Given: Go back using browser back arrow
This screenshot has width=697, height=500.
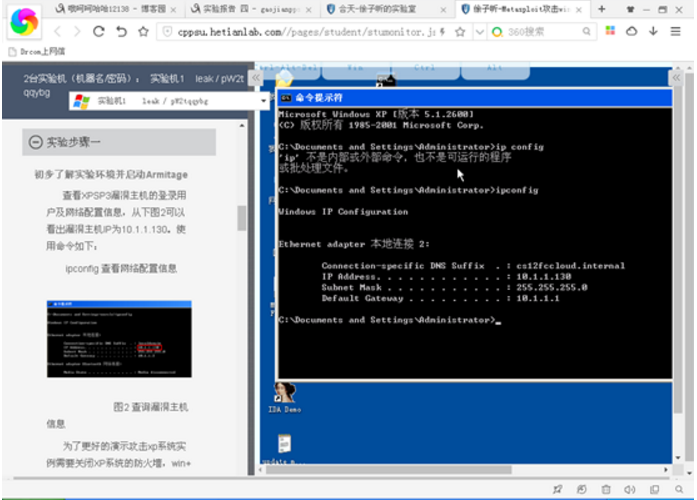Looking at the screenshot, I should click(57, 32).
